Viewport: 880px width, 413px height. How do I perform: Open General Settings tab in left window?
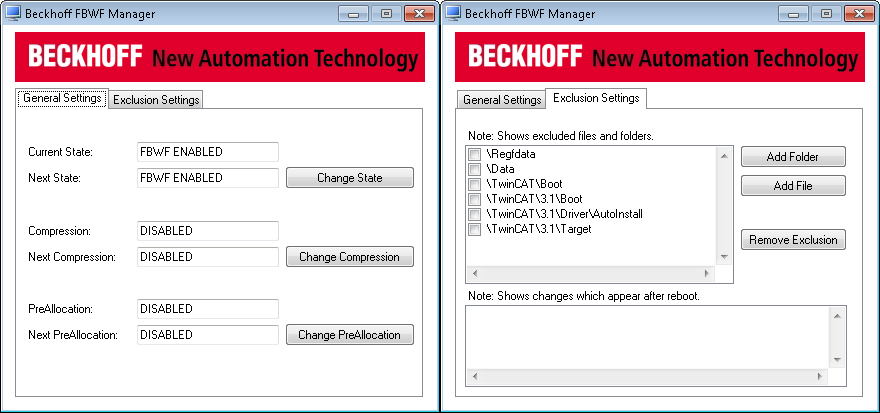[62, 98]
